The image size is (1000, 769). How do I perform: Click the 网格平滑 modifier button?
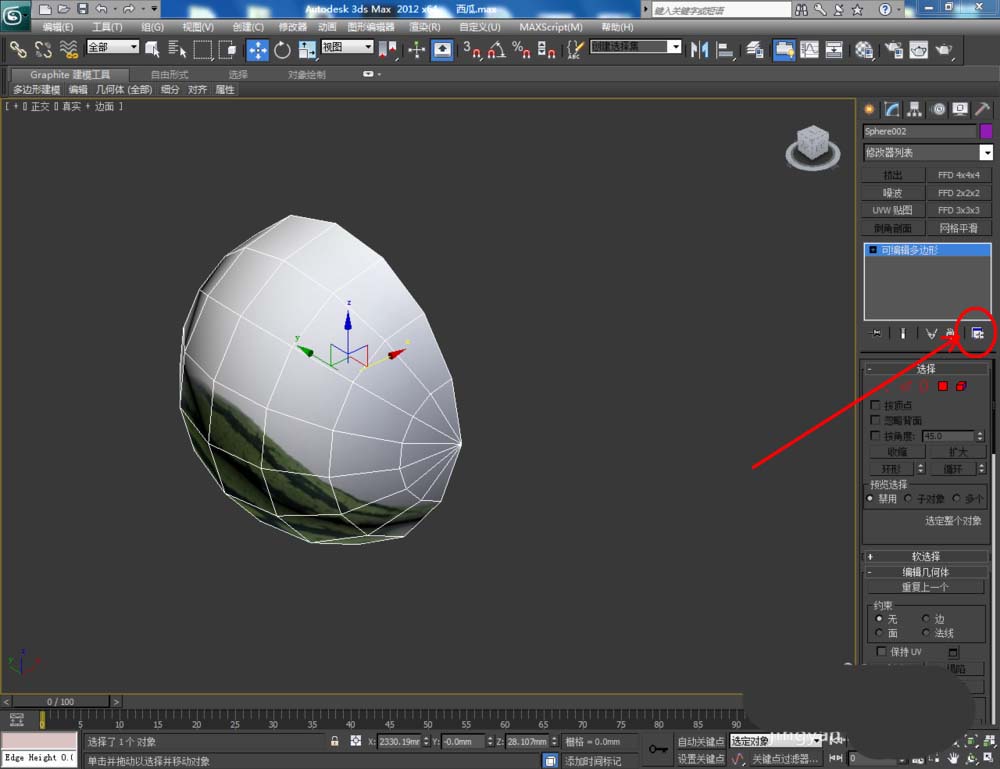958,229
